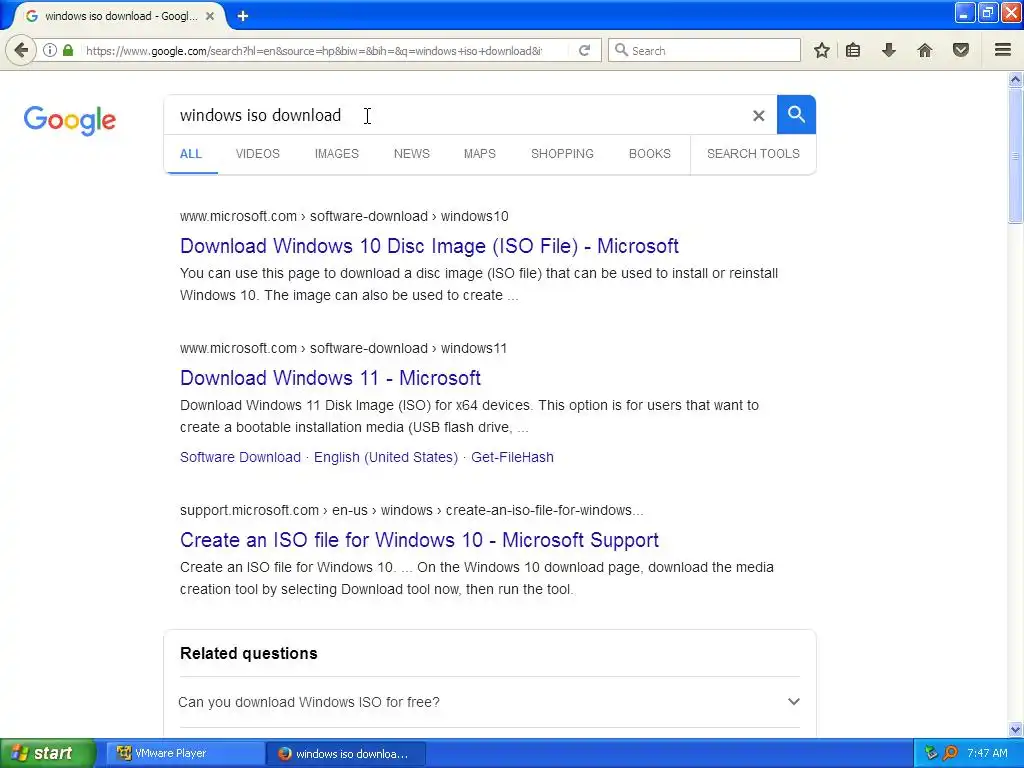This screenshot has height=768, width=1024.
Task: Open SEARCH TOOLS options
Action: point(753,154)
